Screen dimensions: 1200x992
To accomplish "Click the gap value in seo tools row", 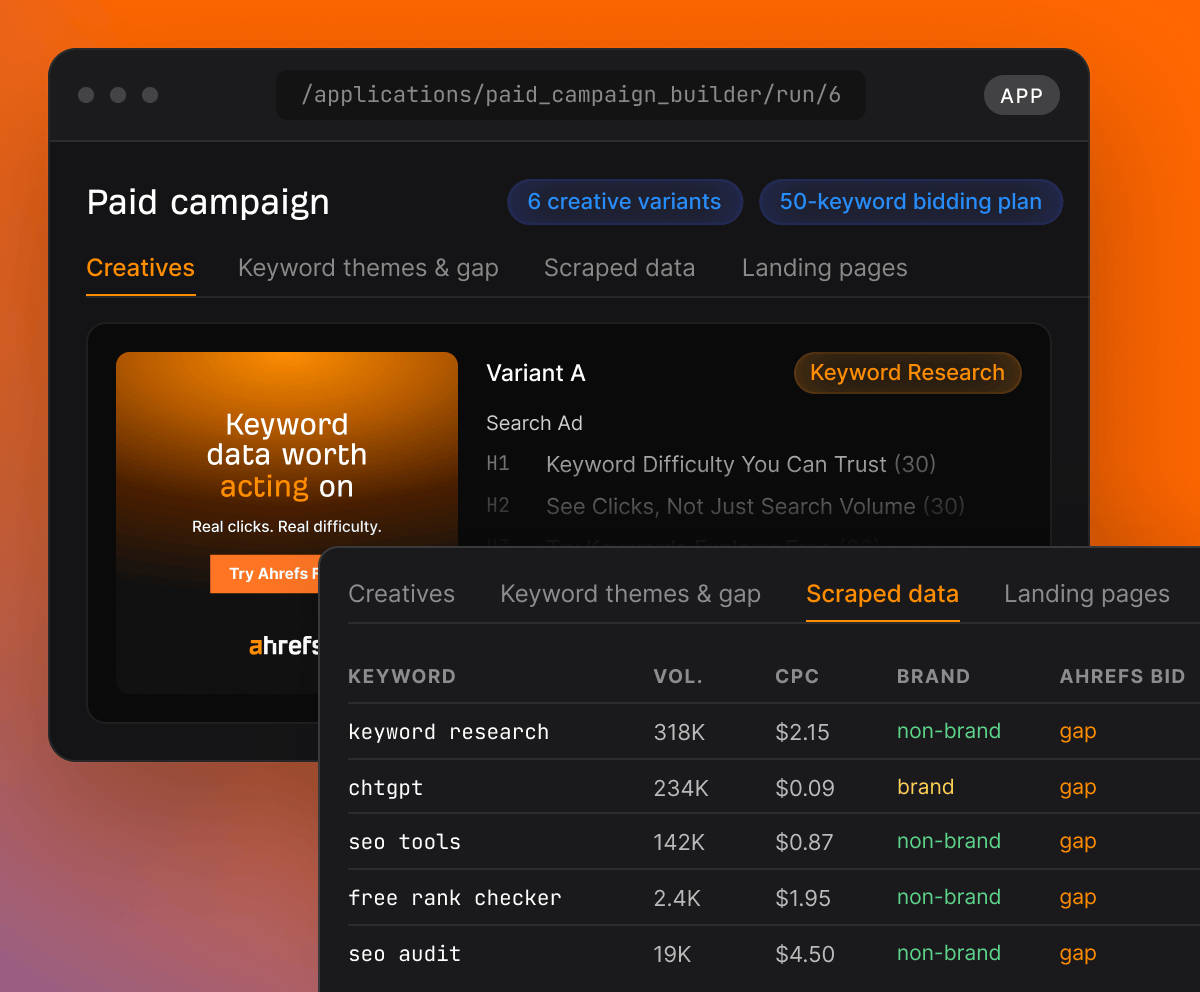I will (1078, 843).
